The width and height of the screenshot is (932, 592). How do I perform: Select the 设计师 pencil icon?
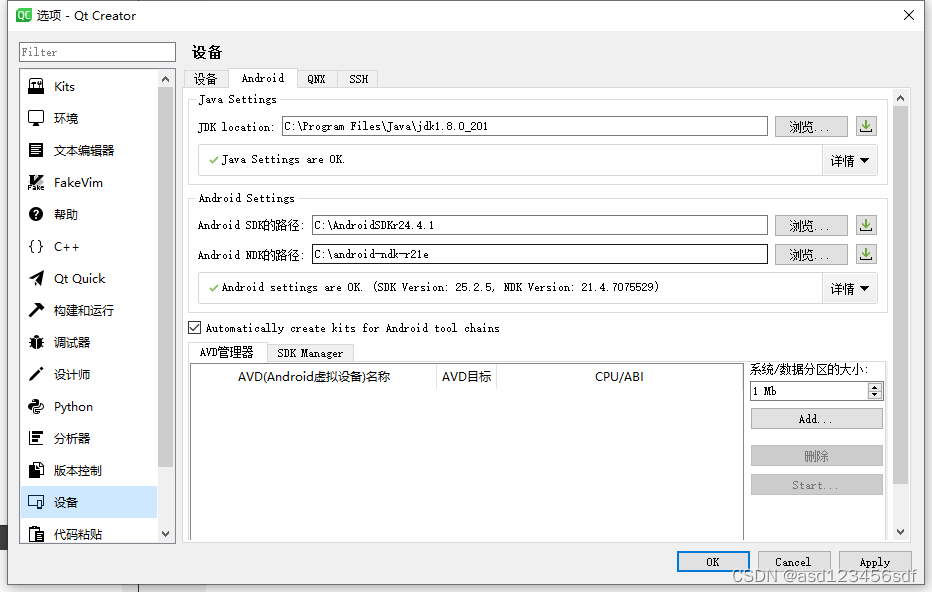36,374
